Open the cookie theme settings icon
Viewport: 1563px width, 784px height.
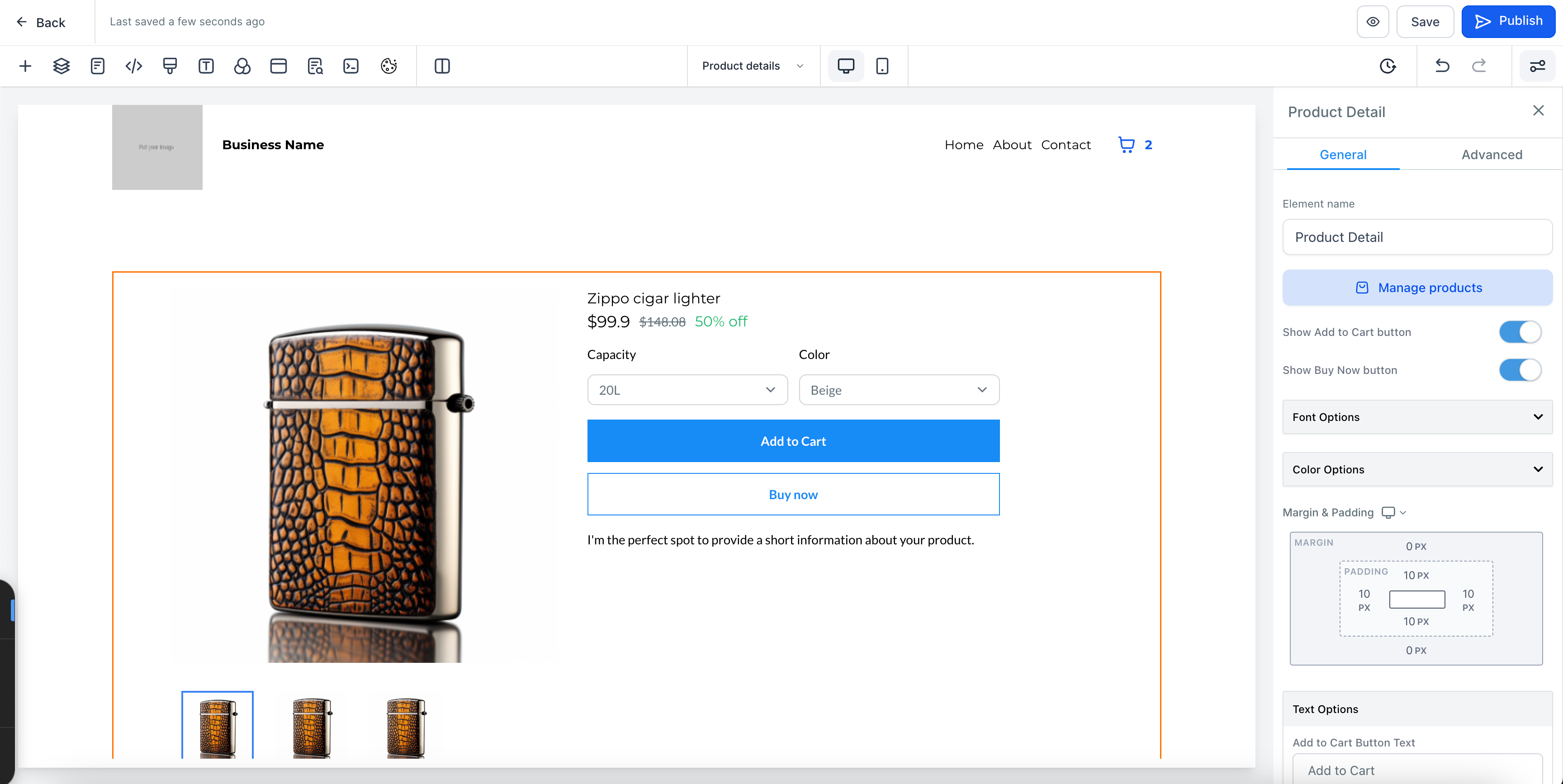(388, 66)
